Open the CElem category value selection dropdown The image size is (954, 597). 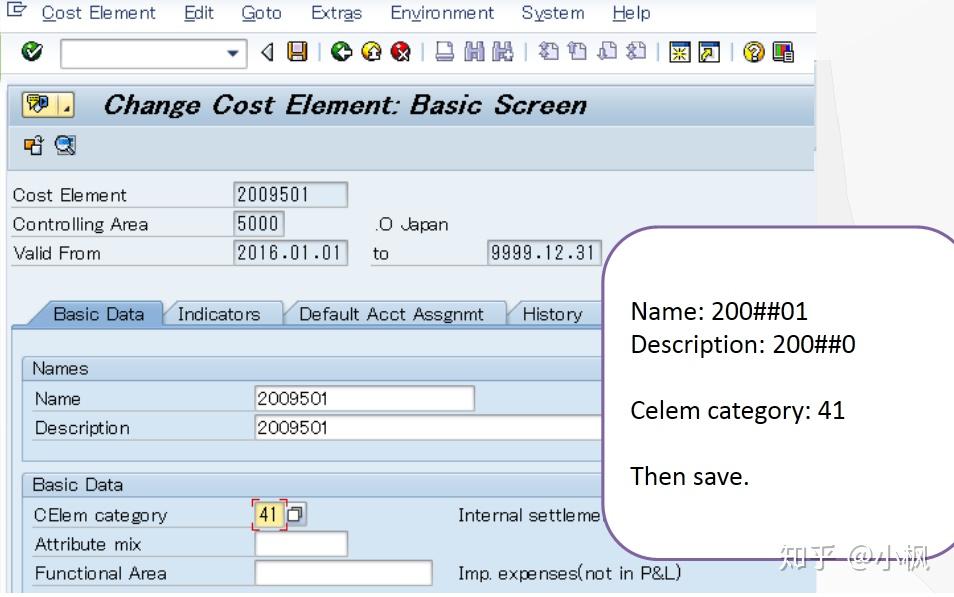[295, 512]
